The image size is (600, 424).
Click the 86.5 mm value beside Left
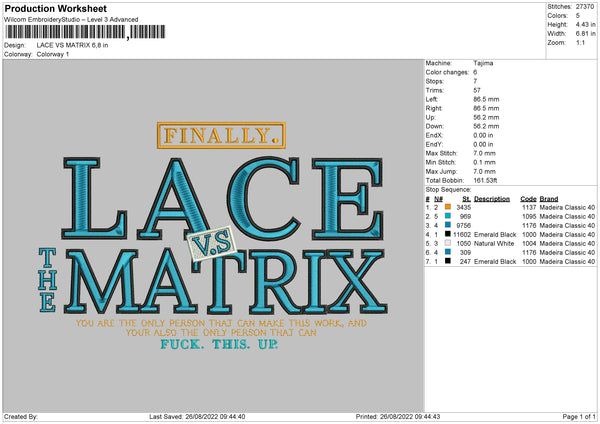(x=486, y=99)
